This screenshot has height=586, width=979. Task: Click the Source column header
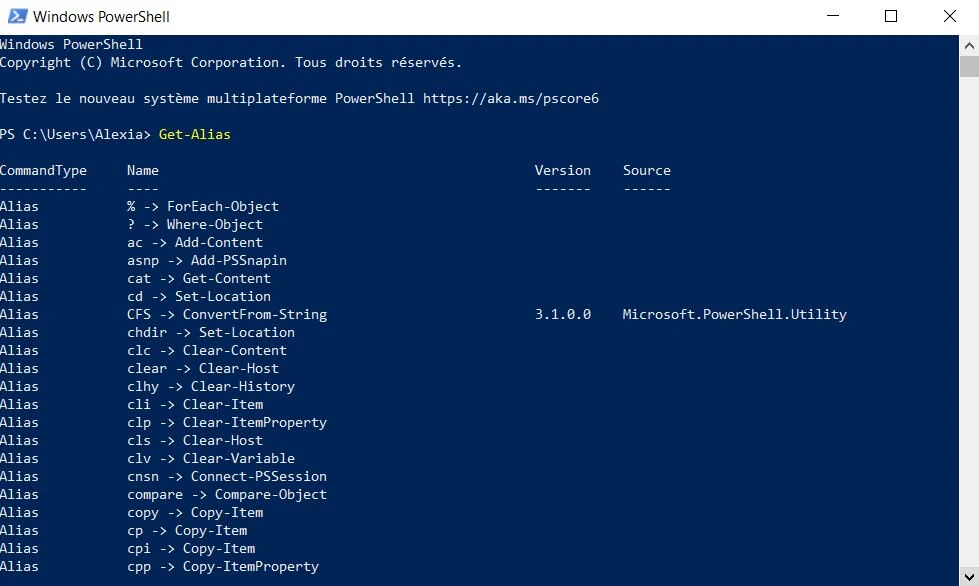tap(647, 171)
